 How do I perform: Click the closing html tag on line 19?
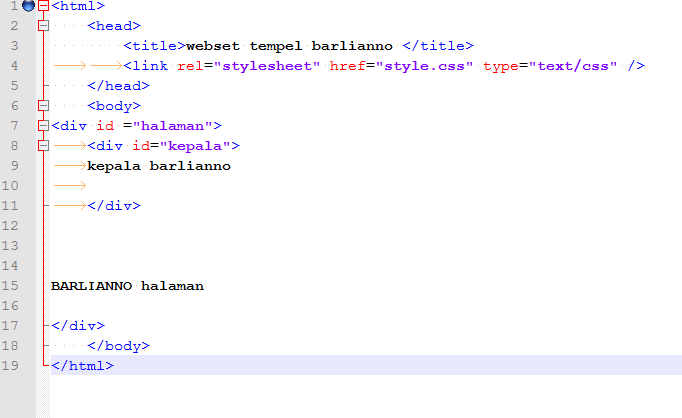tap(82, 365)
